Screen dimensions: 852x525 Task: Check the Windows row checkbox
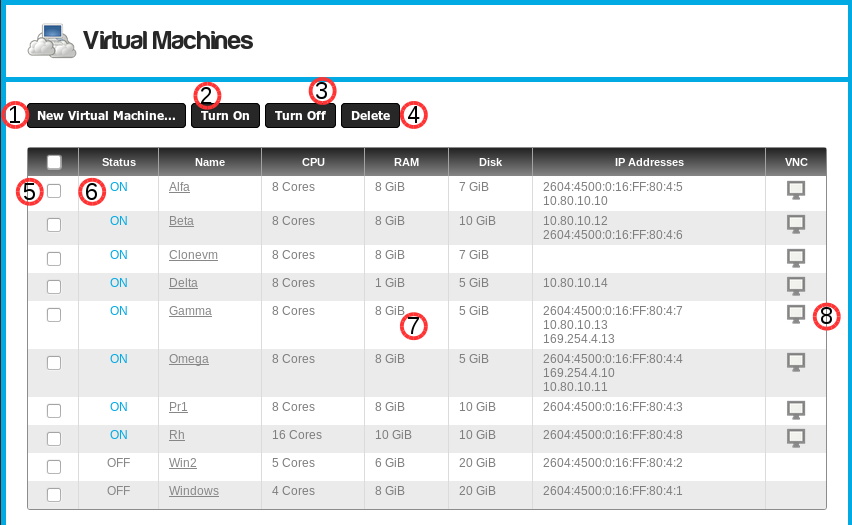tap(54, 495)
